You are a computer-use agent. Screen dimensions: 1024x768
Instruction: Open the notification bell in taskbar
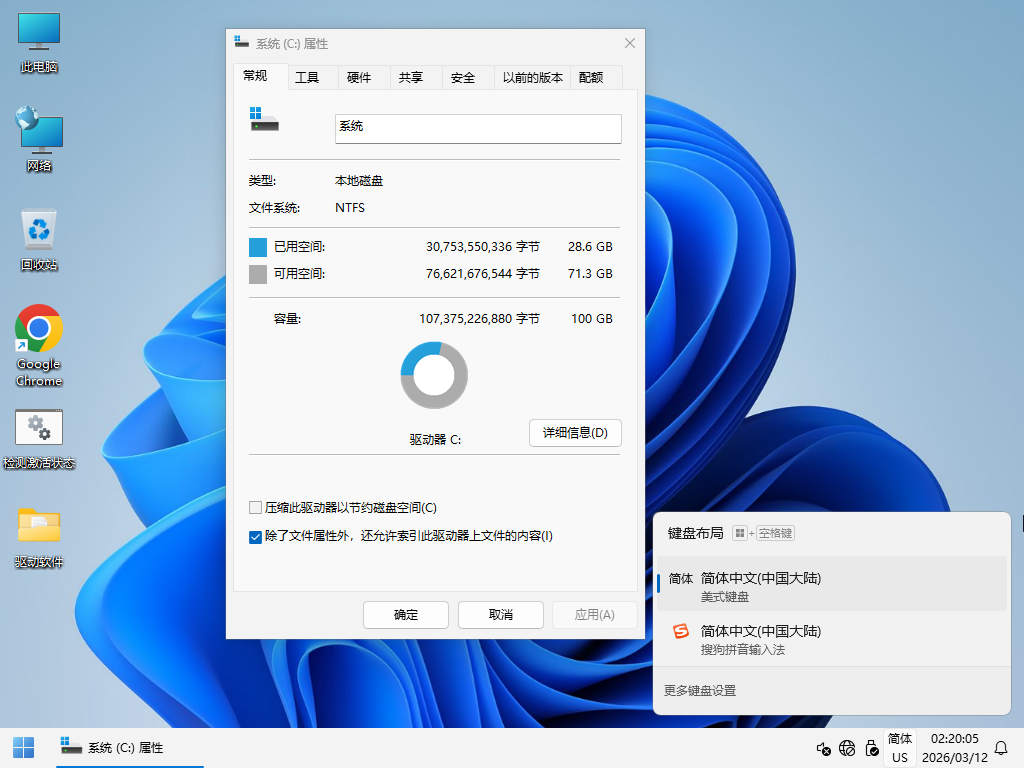tap(1000, 748)
